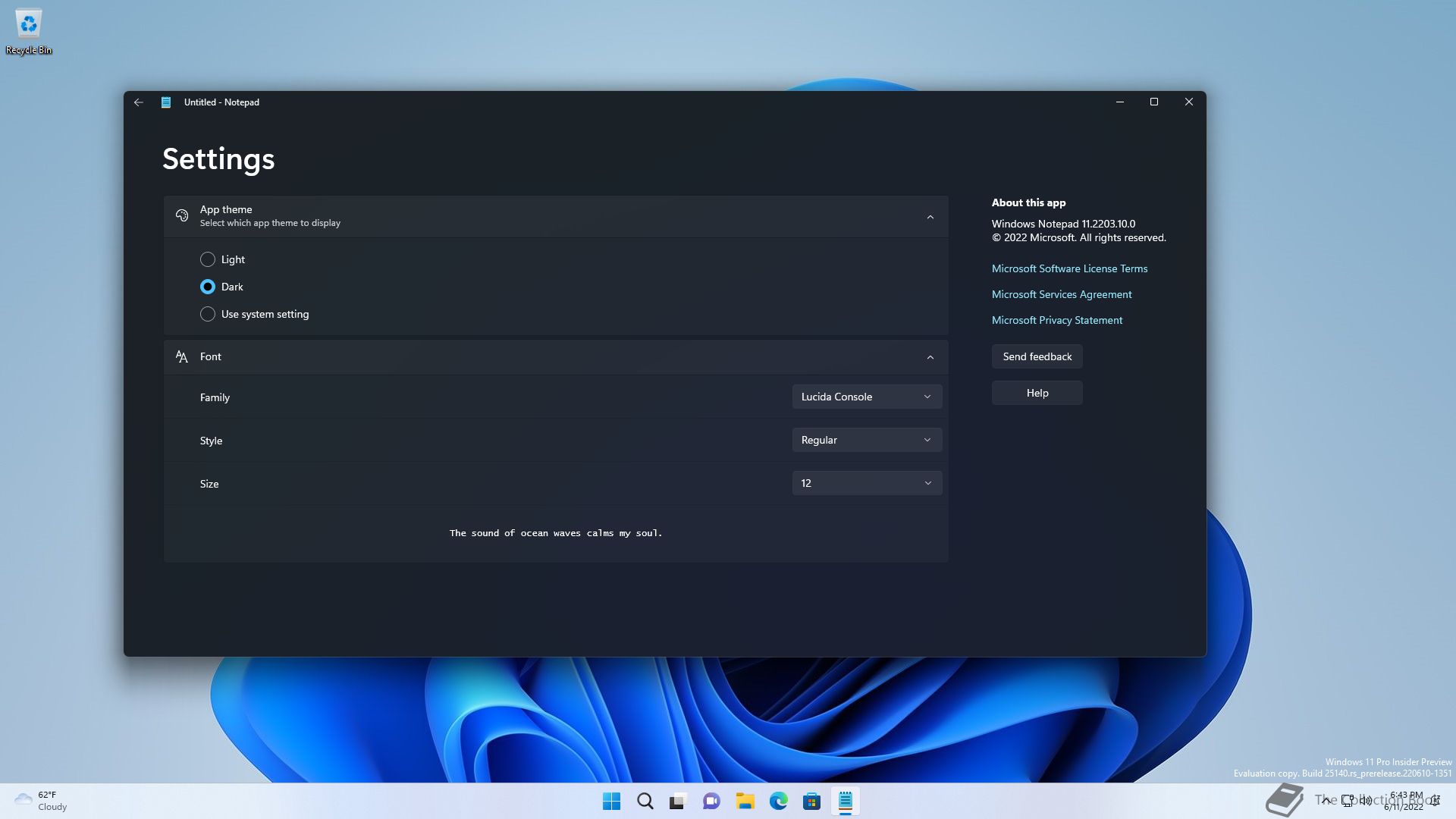The height and width of the screenshot is (819, 1456).
Task: Click the Windows Notepad 11.2203.10.0 version text
Action: click(1063, 224)
